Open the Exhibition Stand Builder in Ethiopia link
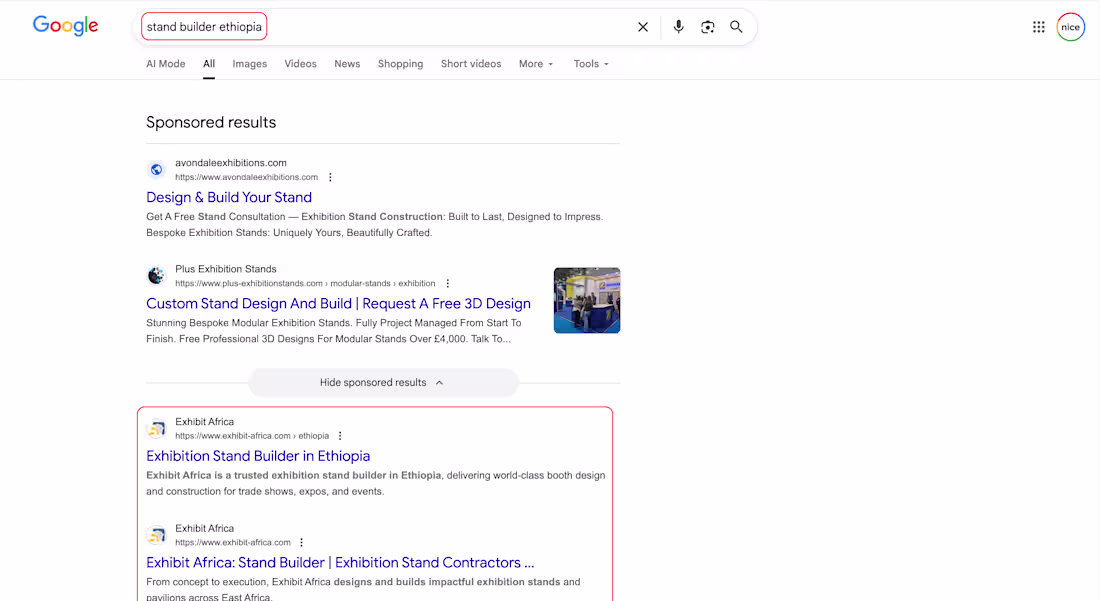The image size is (1100, 601). tap(258, 456)
